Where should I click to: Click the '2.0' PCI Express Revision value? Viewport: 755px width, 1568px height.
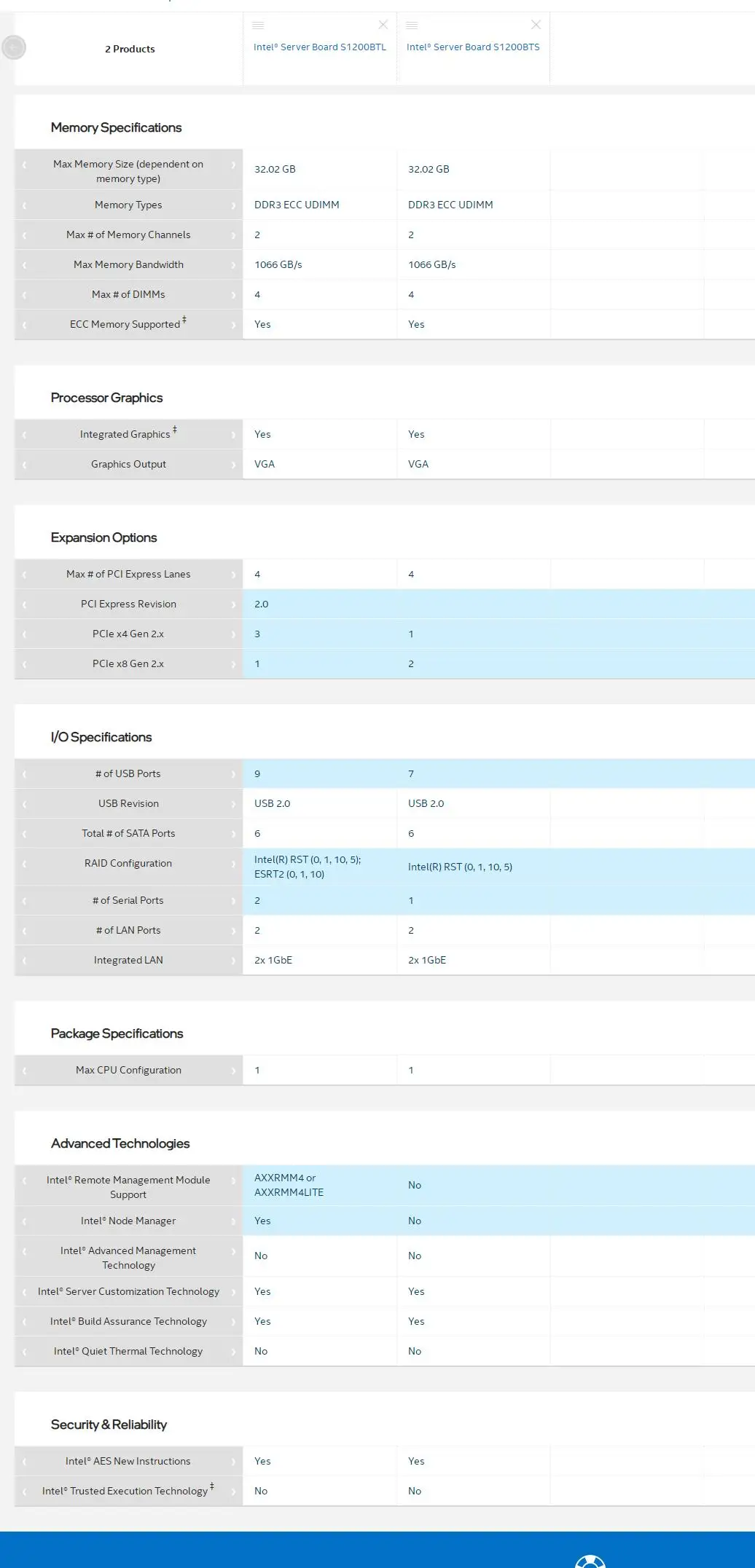pos(261,604)
